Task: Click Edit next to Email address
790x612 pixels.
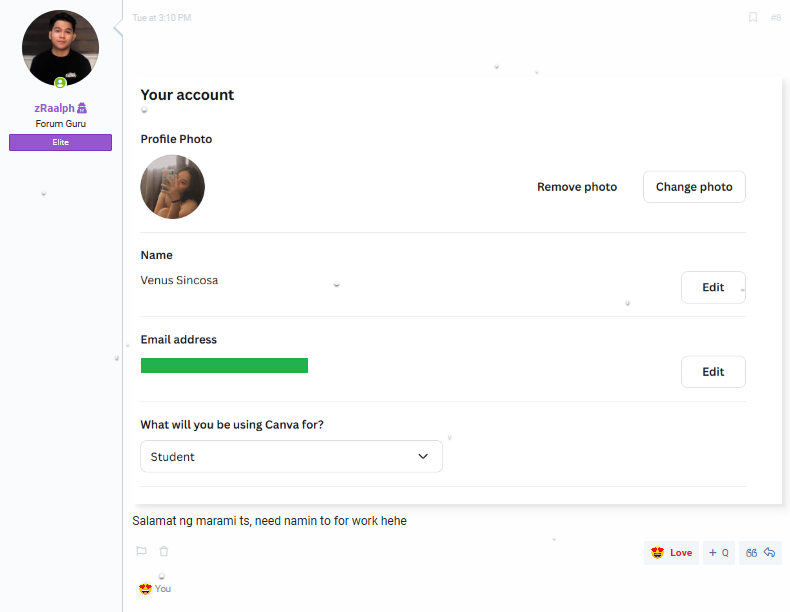Action: [x=713, y=372]
